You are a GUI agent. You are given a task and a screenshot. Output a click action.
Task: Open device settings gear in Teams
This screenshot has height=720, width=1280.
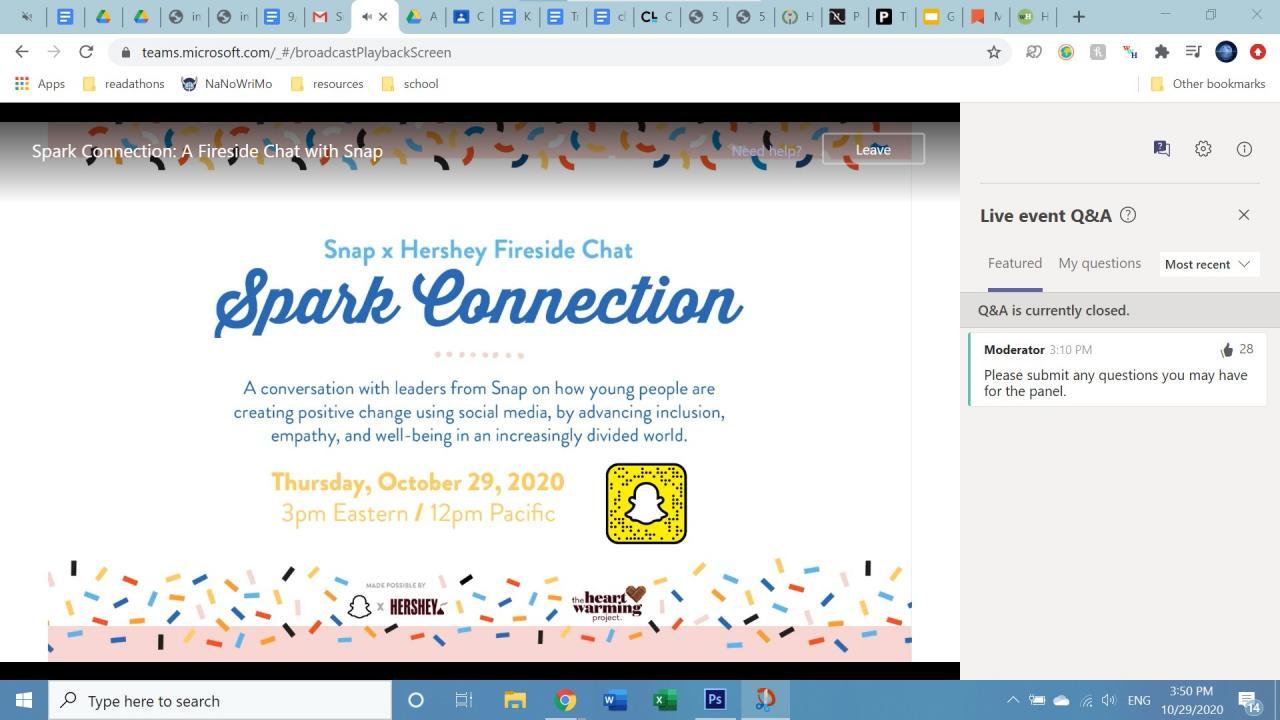(1203, 149)
